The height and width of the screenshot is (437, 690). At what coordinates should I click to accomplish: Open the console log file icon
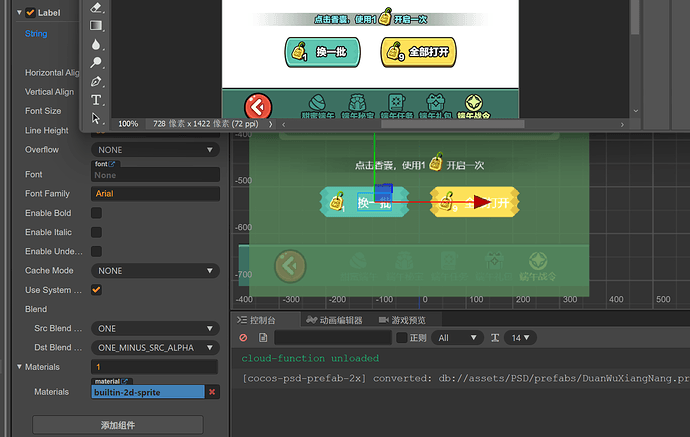[263, 338]
